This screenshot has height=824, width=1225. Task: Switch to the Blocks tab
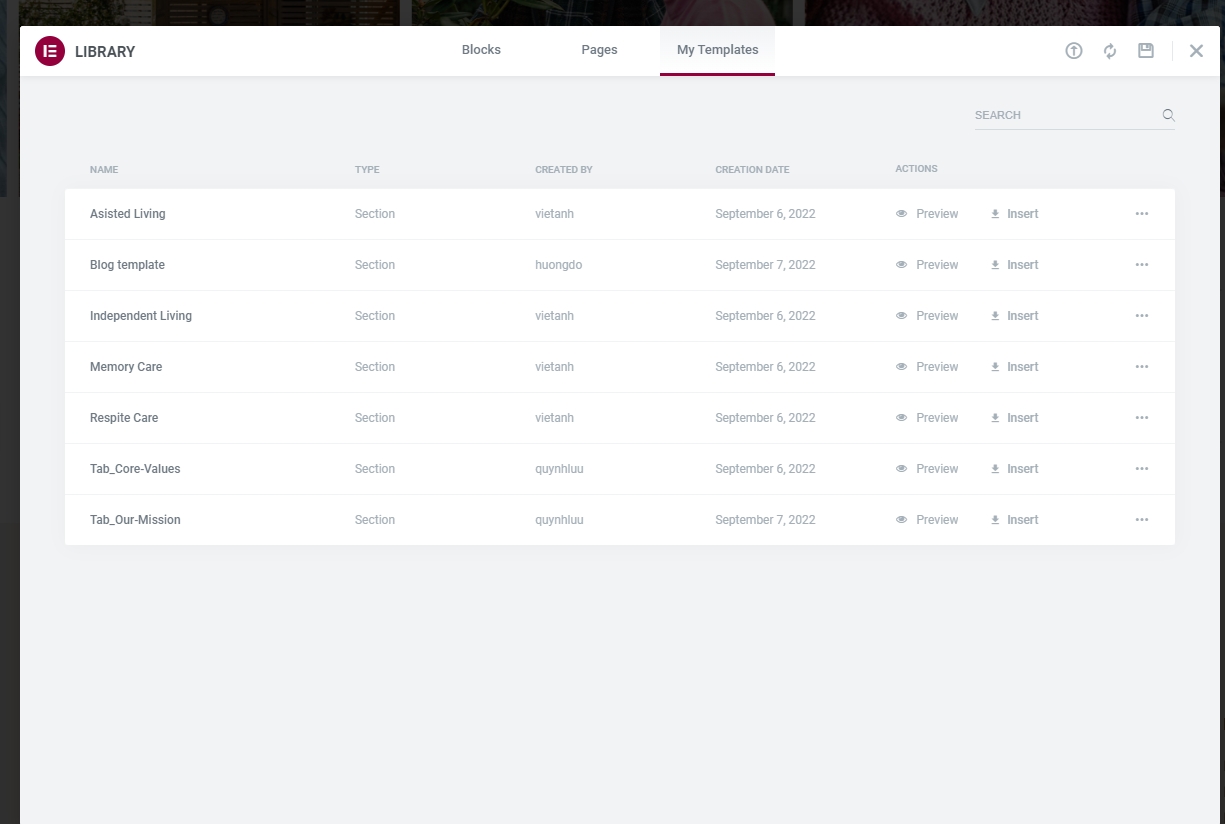pyautogui.click(x=481, y=50)
